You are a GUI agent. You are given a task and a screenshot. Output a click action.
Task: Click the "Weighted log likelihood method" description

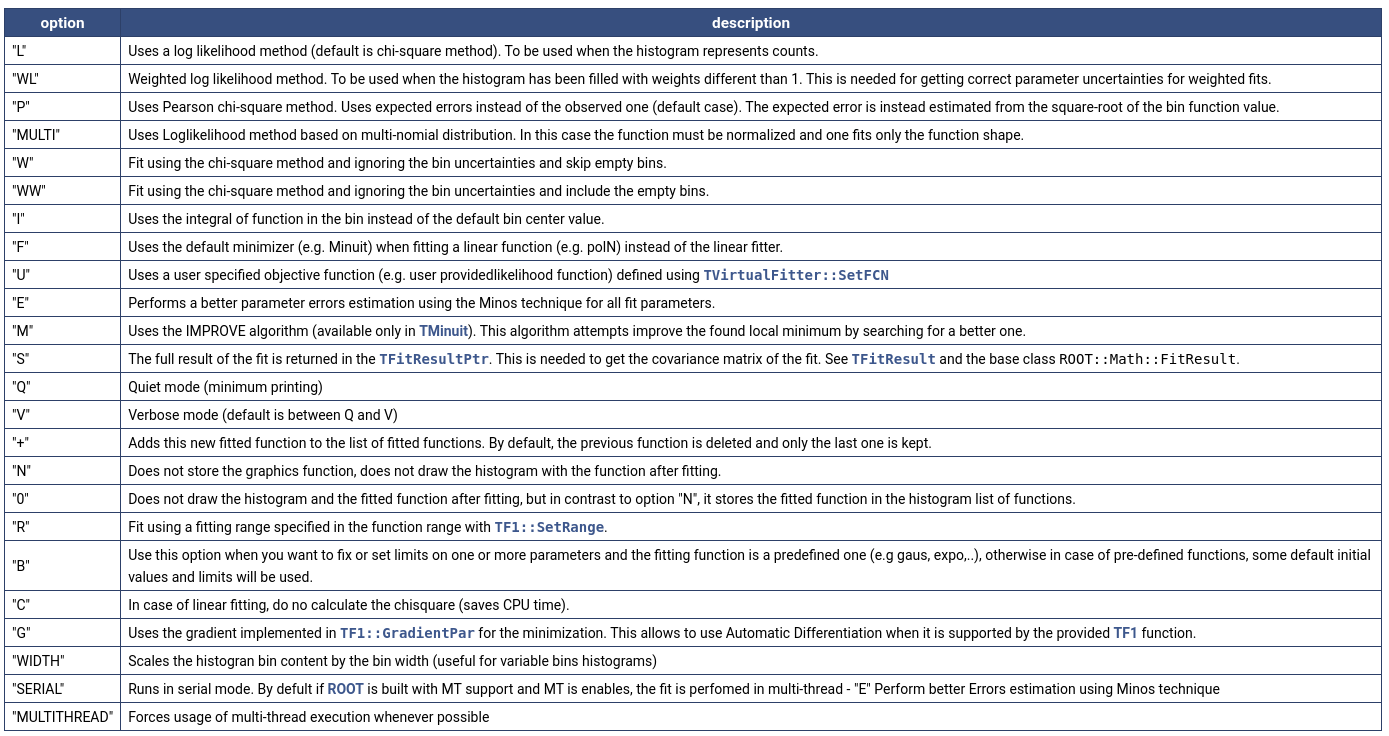(700, 79)
